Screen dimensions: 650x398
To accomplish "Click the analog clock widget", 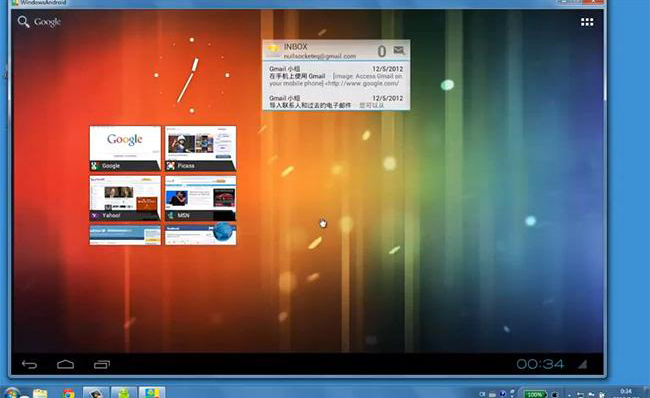I will coord(192,75).
